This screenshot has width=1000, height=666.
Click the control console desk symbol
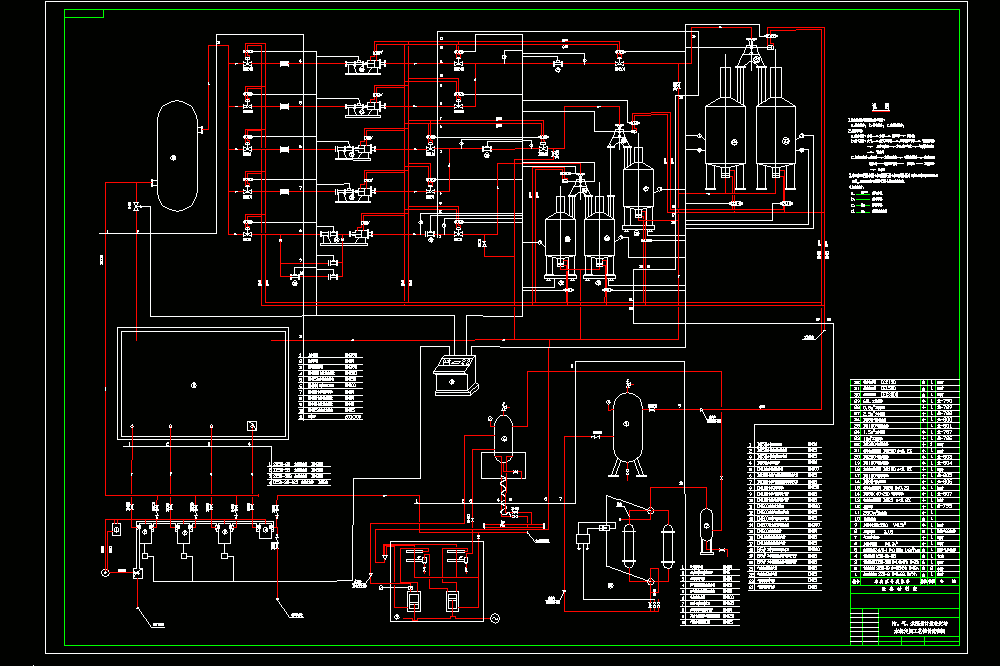click(x=455, y=376)
